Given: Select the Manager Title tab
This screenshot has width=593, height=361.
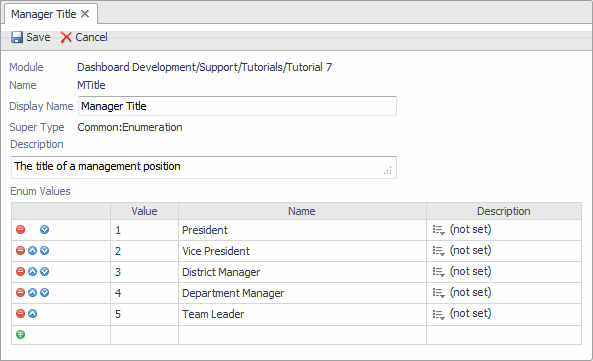Looking at the screenshot, I should (x=43, y=14).
